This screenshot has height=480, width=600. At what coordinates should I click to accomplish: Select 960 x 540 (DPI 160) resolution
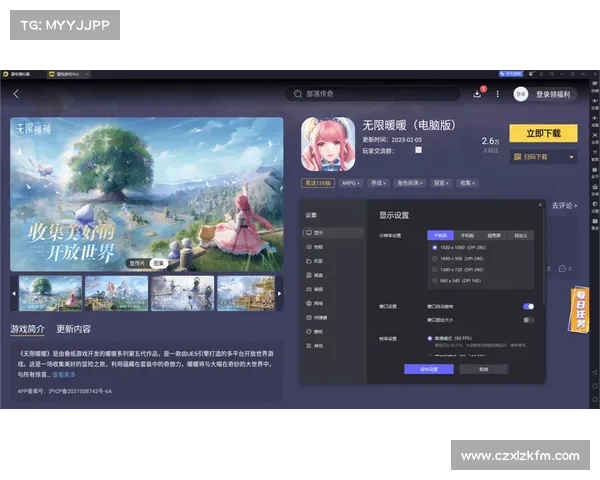pos(457,281)
